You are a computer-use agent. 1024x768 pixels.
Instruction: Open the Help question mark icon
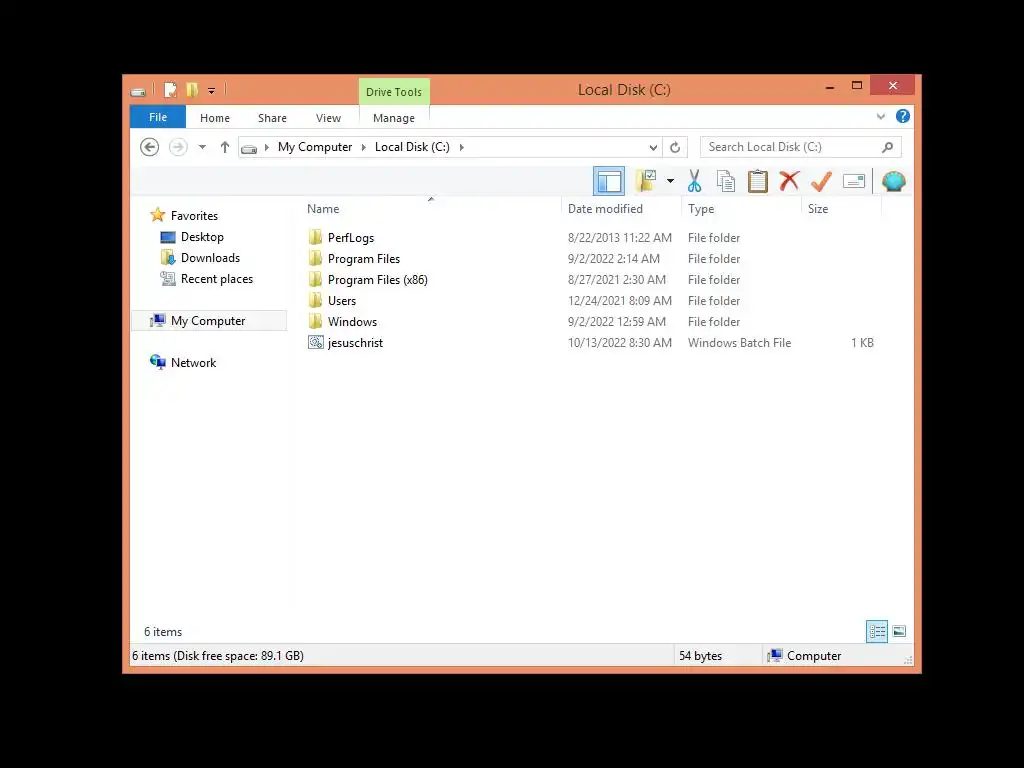(903, 116)
